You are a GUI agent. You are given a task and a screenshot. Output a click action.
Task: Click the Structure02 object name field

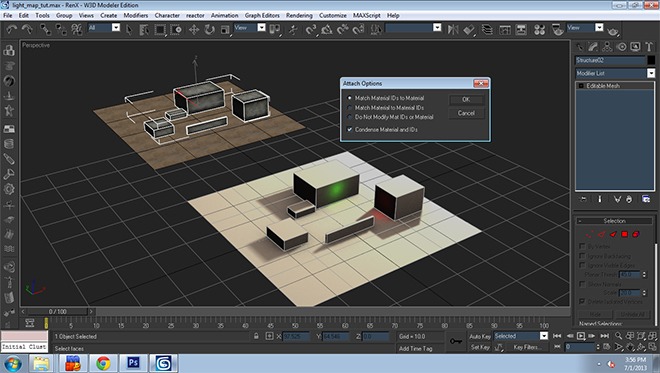click(x=610, y=60)
